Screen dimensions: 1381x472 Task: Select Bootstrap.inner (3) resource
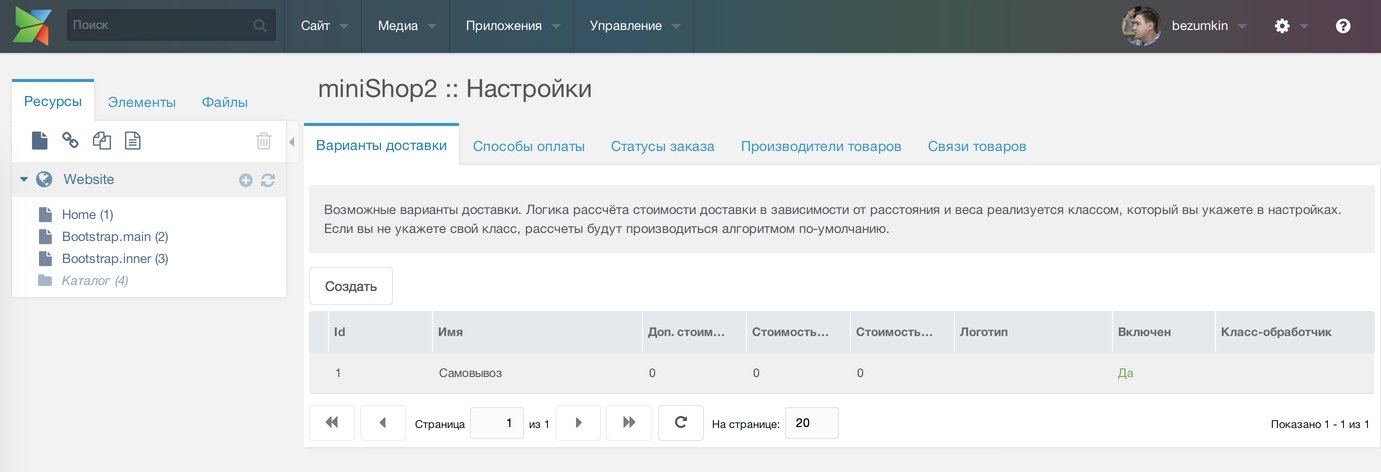[115, 259]
